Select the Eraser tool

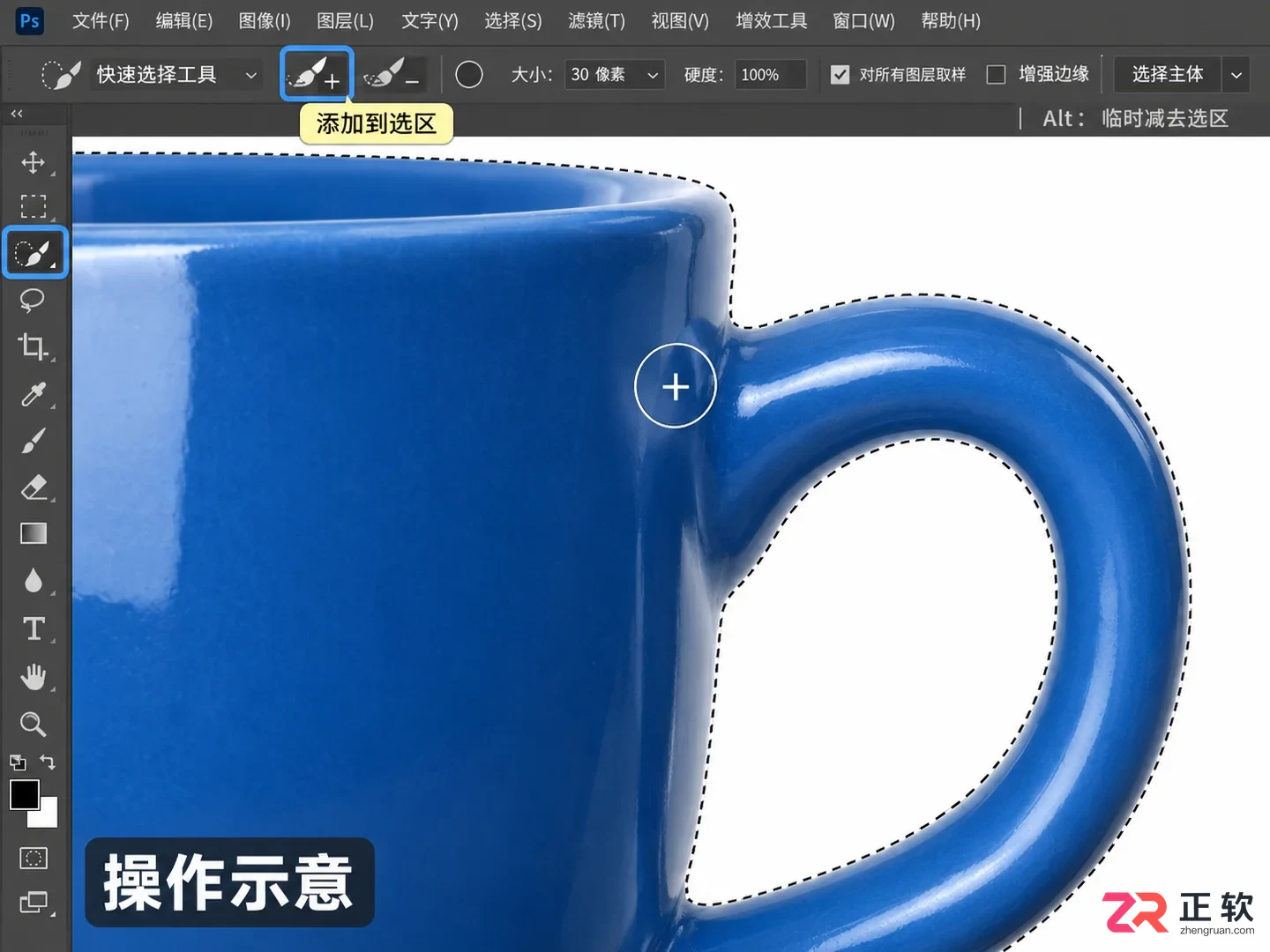(34, 487)
